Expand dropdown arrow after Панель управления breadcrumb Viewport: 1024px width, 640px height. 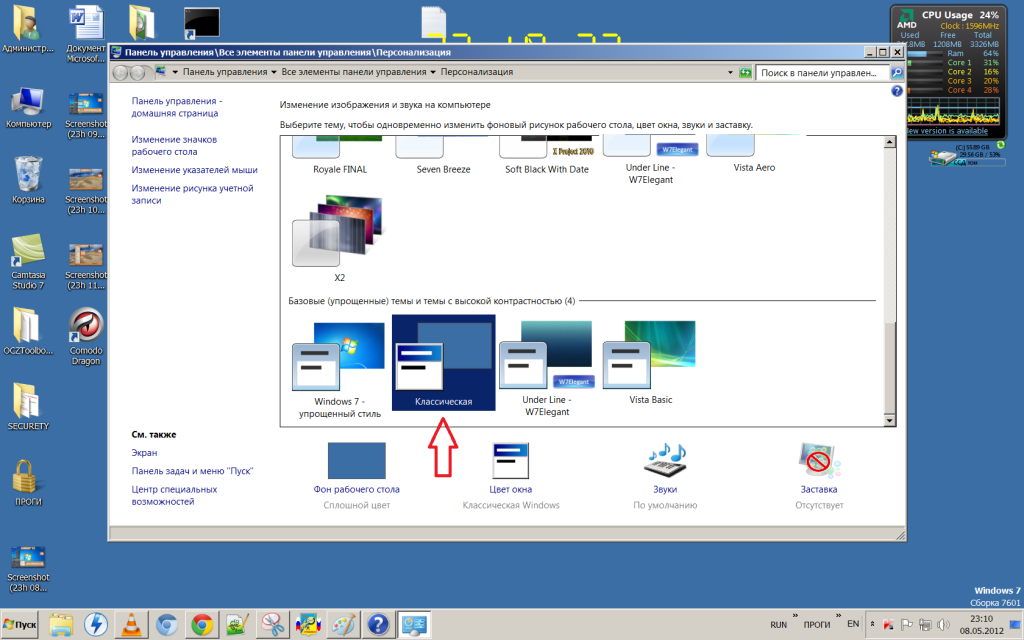(x=274, y=72)
